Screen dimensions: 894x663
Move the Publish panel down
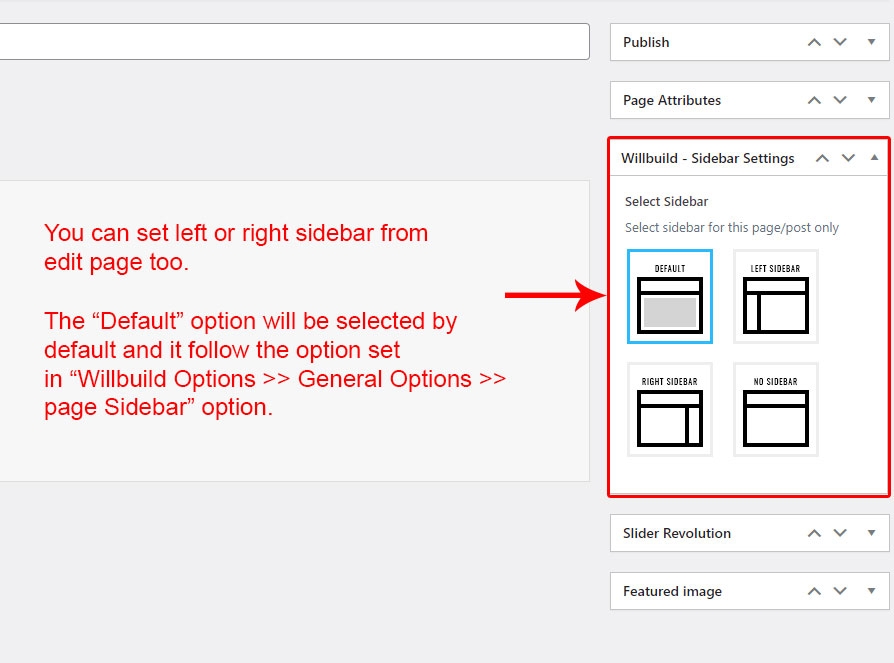pos(840,42)
